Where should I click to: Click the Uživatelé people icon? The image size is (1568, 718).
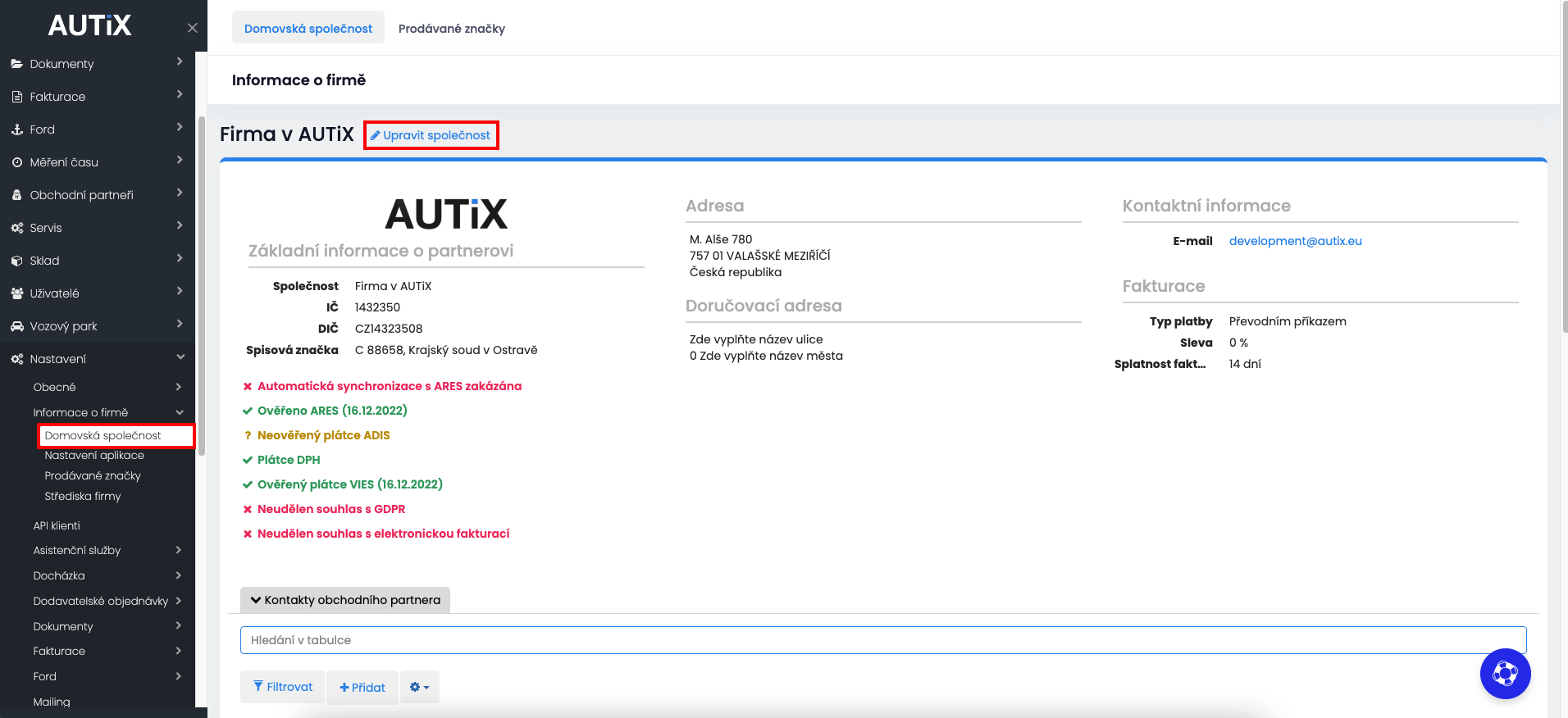click(x=16, y=293)
